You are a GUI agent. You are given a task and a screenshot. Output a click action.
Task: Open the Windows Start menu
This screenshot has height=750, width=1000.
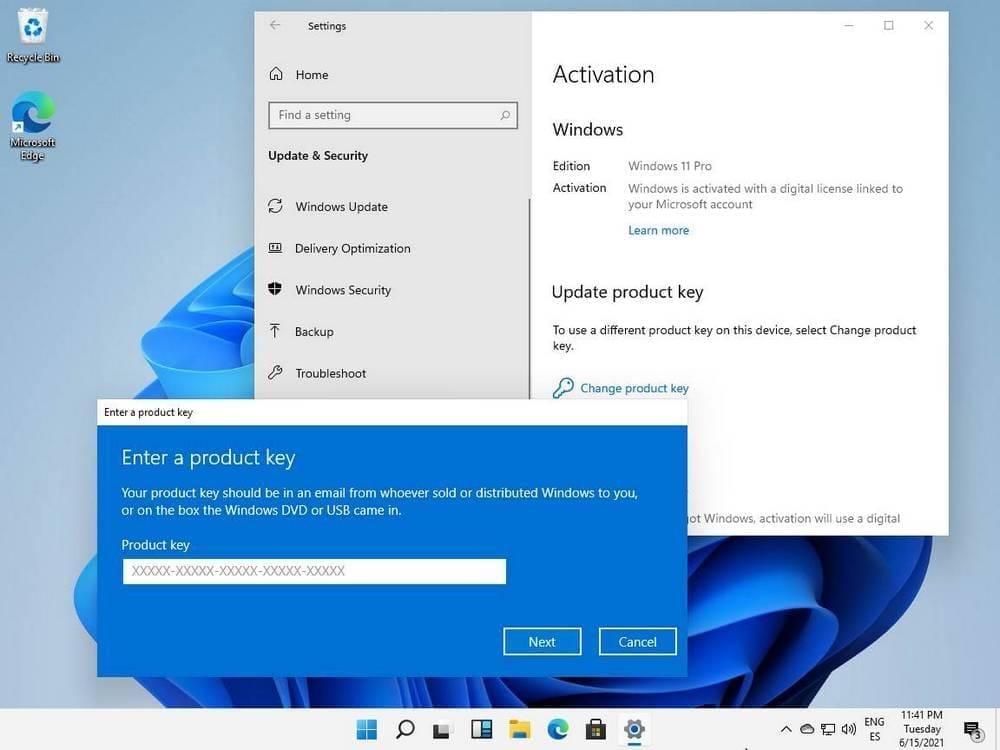click(367, 729)
